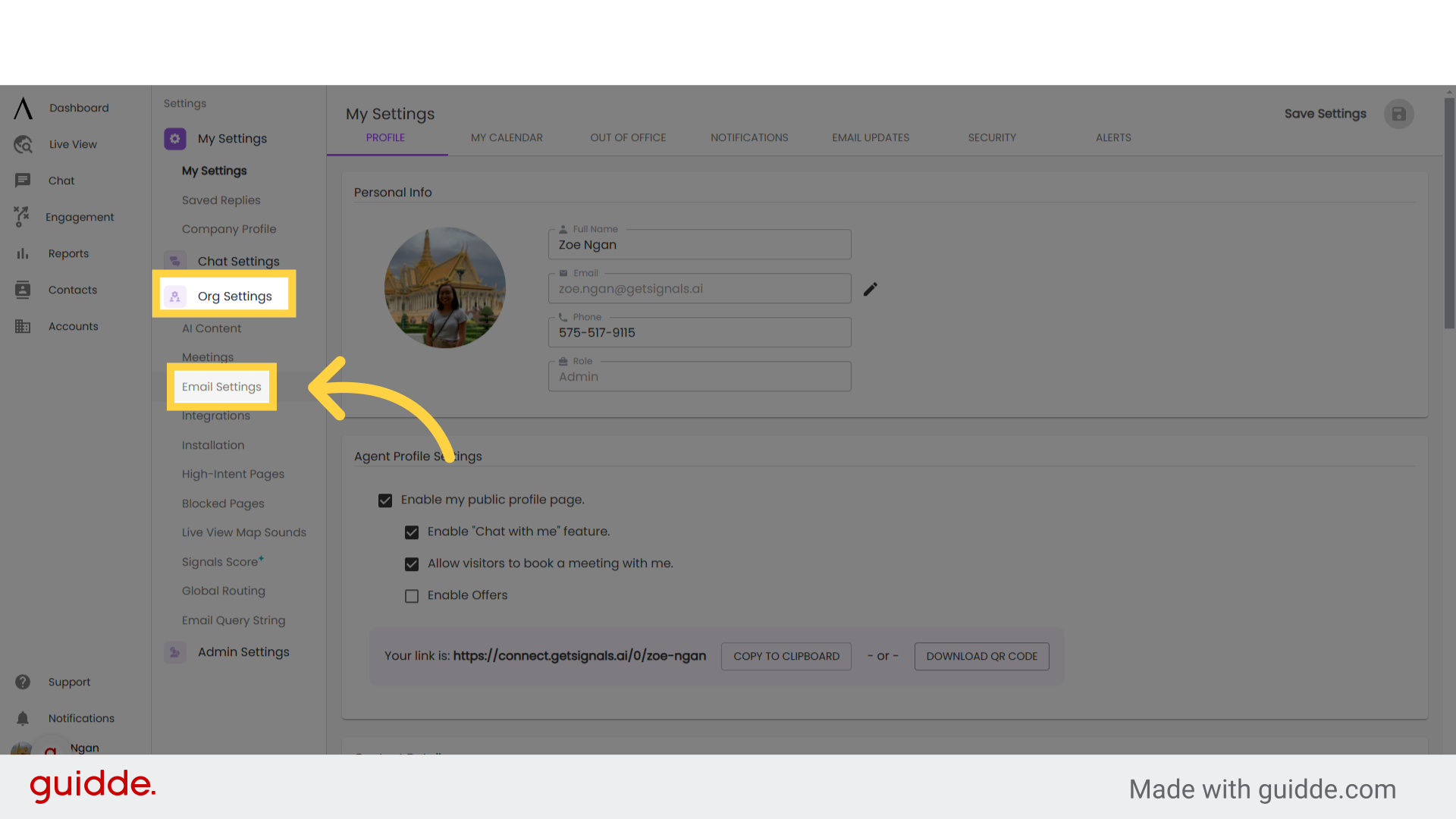The width and height of the screenshot is (1456, 819).
Task: Click the Full Name input field
Action: tap(699, 244)
